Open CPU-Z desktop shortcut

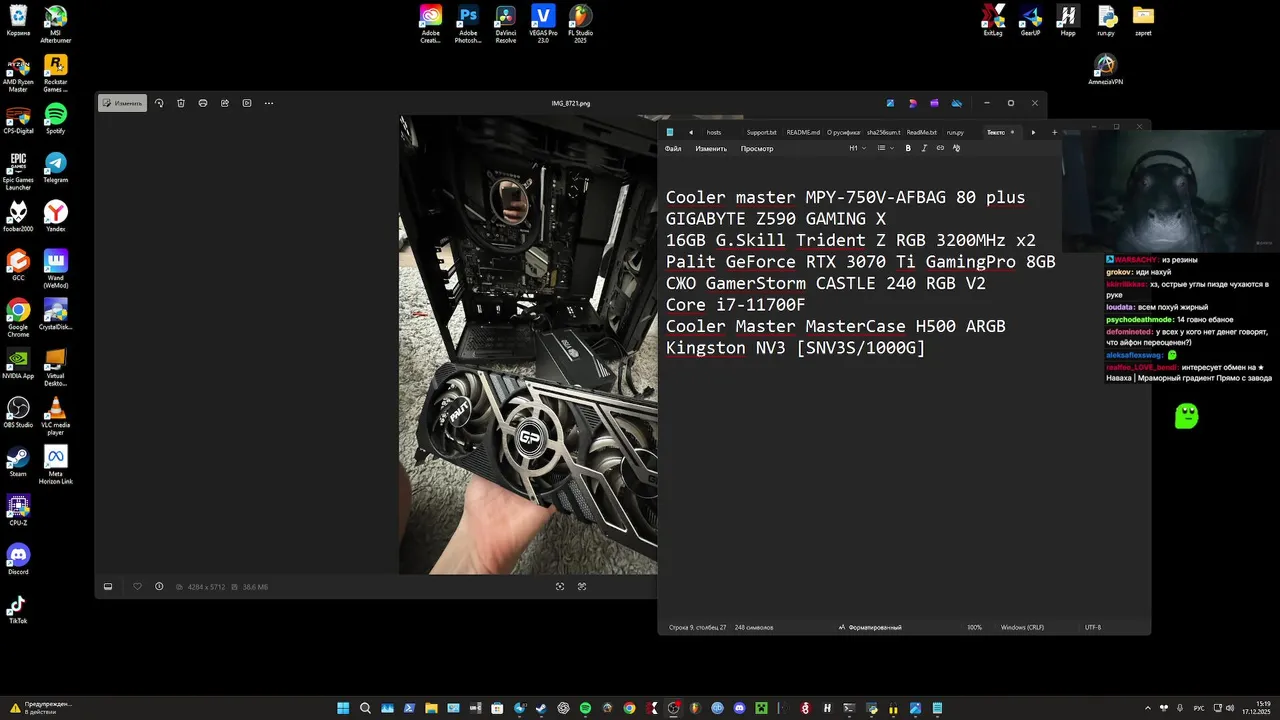(18, 511)
